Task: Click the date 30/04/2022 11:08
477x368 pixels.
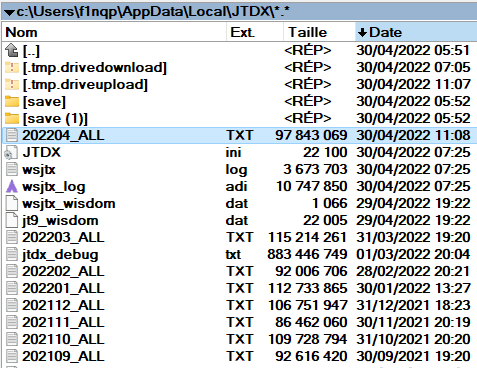Action: point(413,135)
